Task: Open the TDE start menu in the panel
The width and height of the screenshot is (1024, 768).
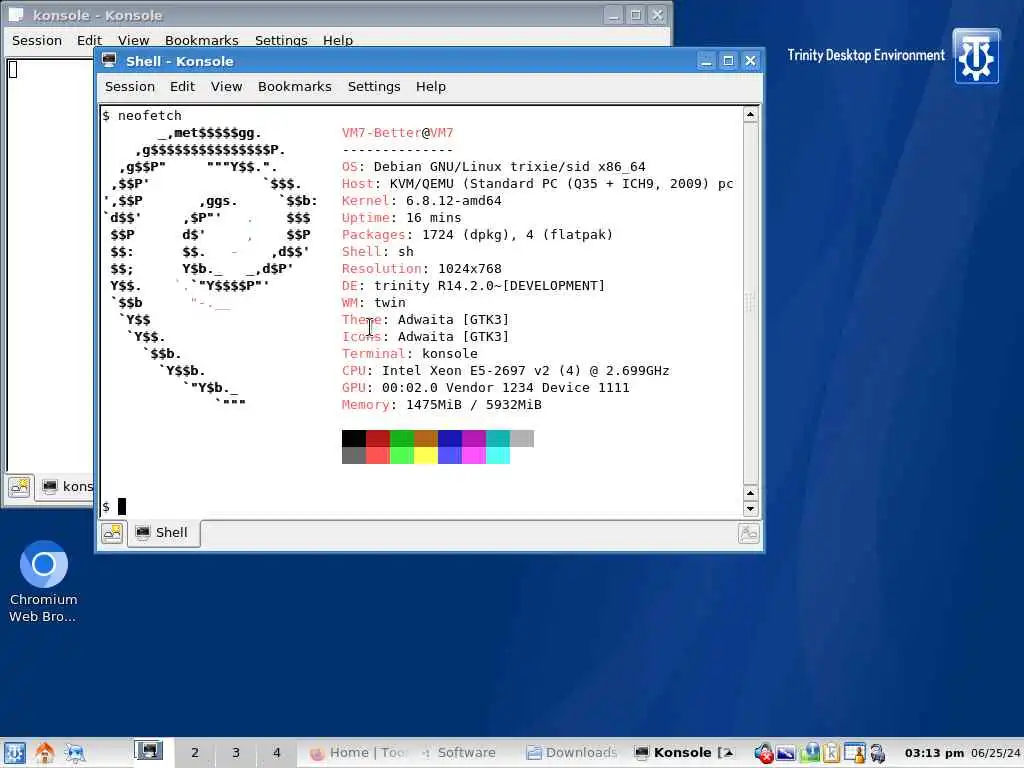Action: pyautogui.click(x=14, y=753)
